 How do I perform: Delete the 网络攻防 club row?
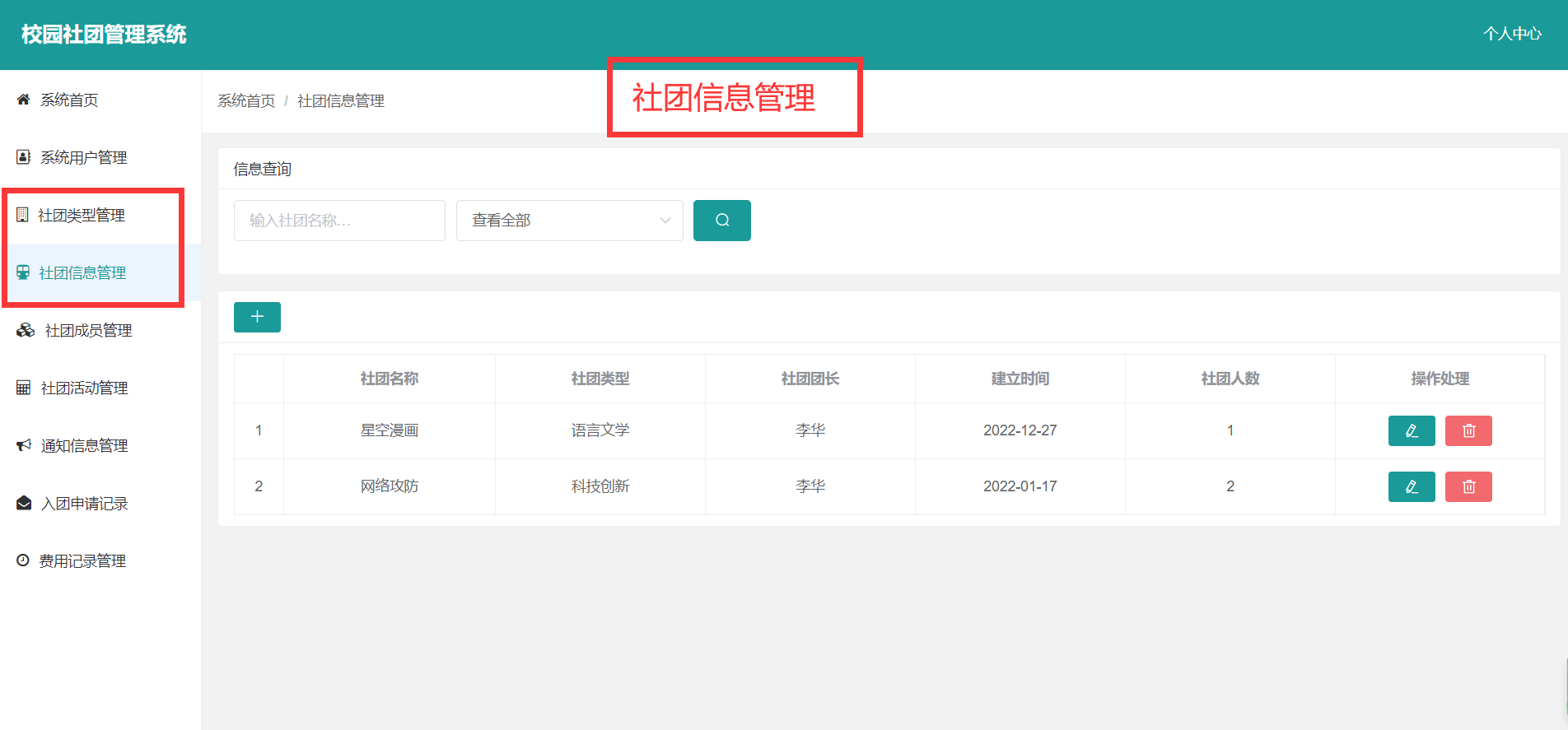pyautogui.click(x=1468, y=486)
